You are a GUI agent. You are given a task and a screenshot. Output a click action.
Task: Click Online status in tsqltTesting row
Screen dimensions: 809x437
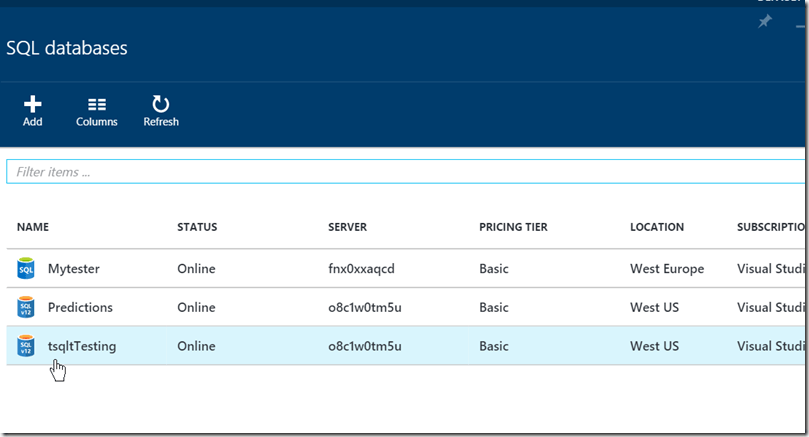tap(196, 346)
